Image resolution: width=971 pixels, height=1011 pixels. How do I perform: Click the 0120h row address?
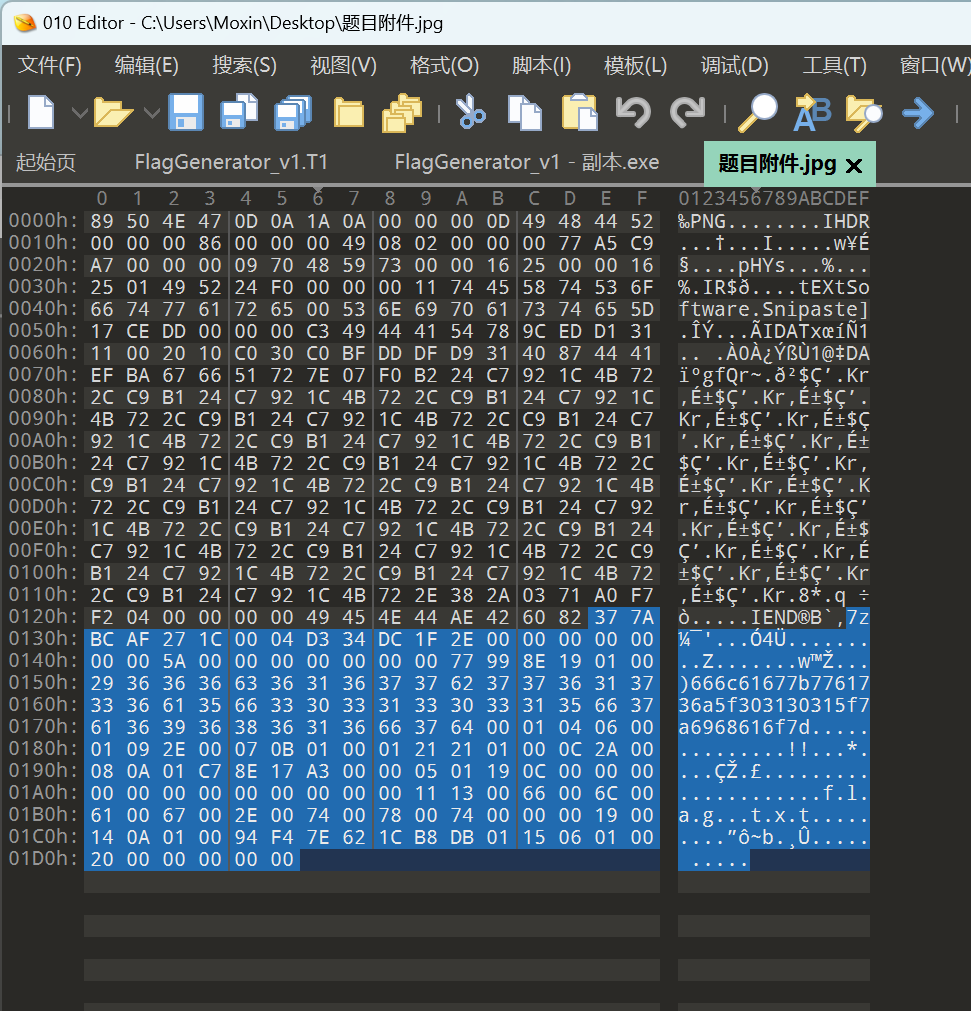43,616
